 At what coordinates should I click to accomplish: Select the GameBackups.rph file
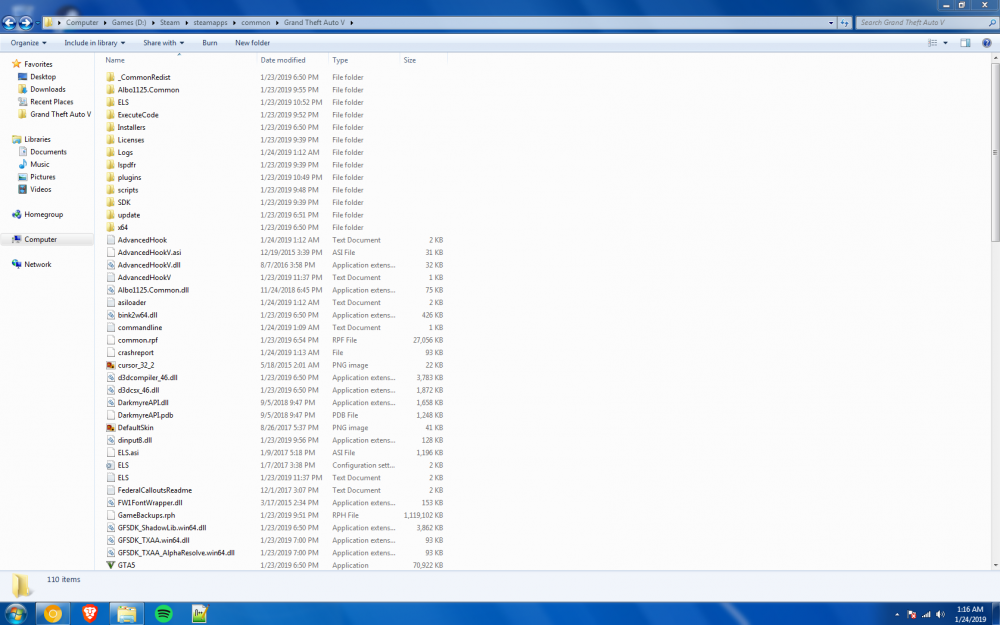[146, 515]
